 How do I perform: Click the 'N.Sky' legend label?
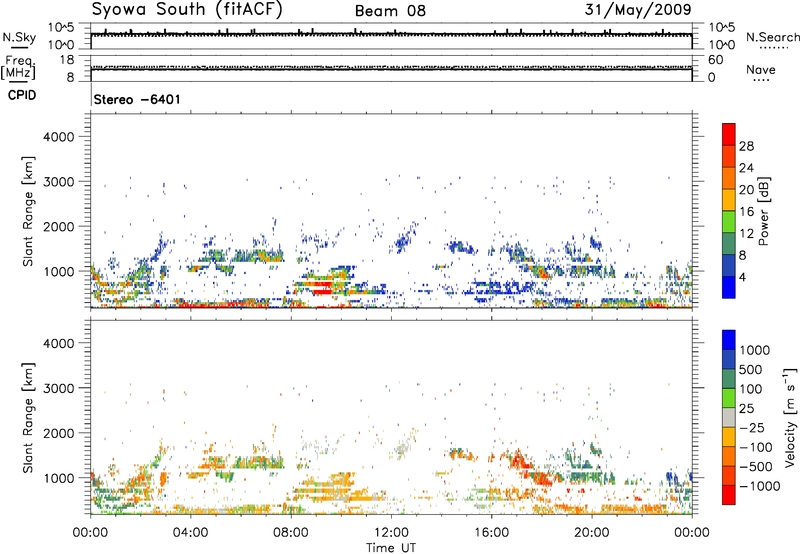tap(19, 37)
